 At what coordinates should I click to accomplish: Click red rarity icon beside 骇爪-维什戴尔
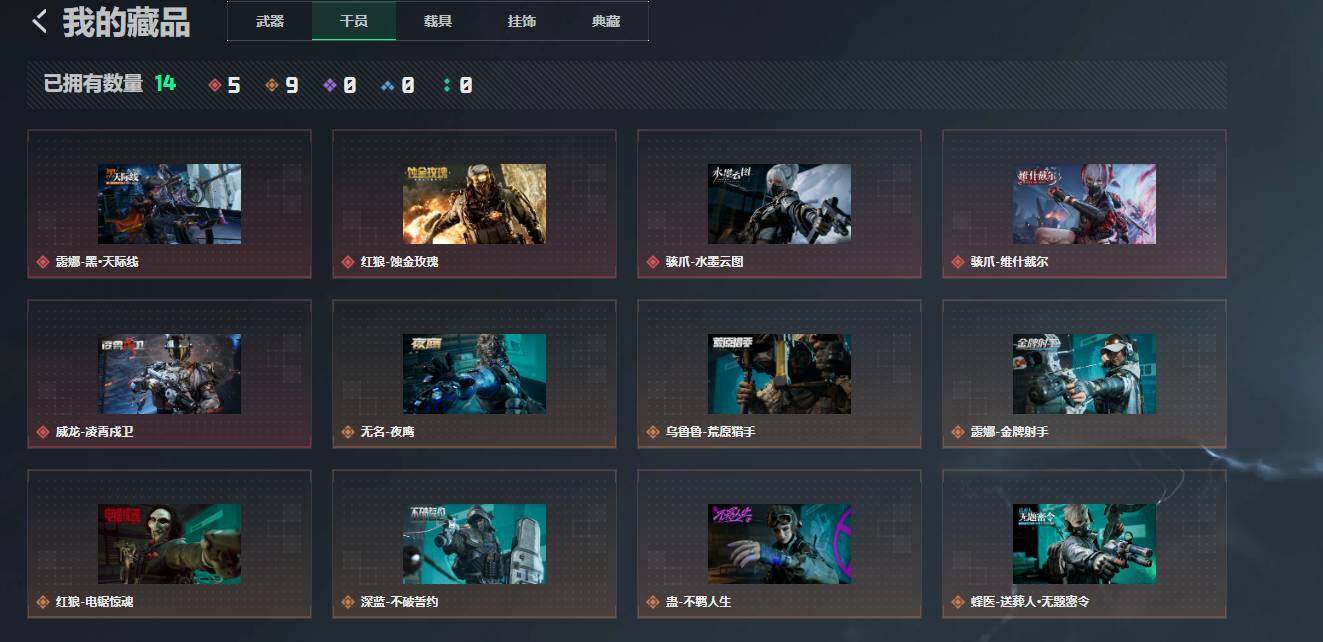958,262
